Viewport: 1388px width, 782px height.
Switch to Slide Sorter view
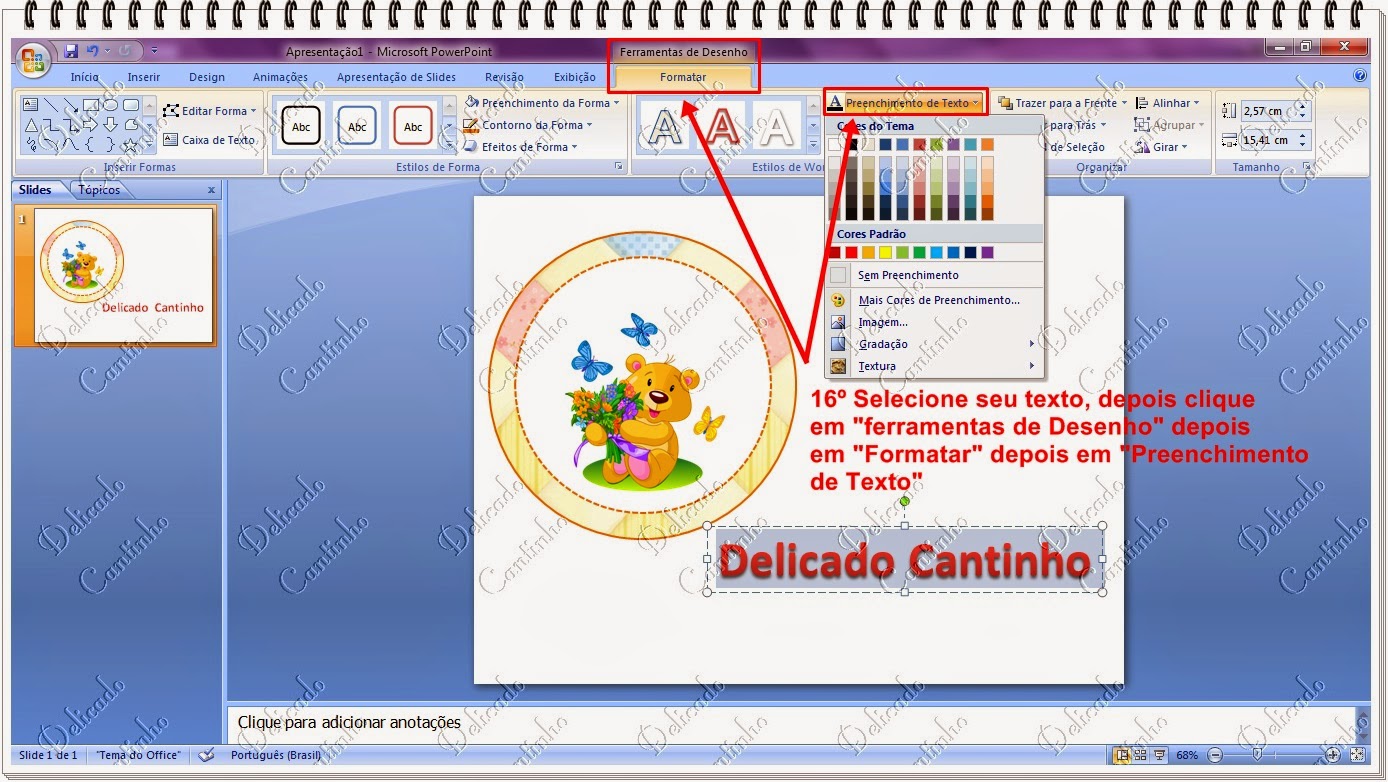1142,755
